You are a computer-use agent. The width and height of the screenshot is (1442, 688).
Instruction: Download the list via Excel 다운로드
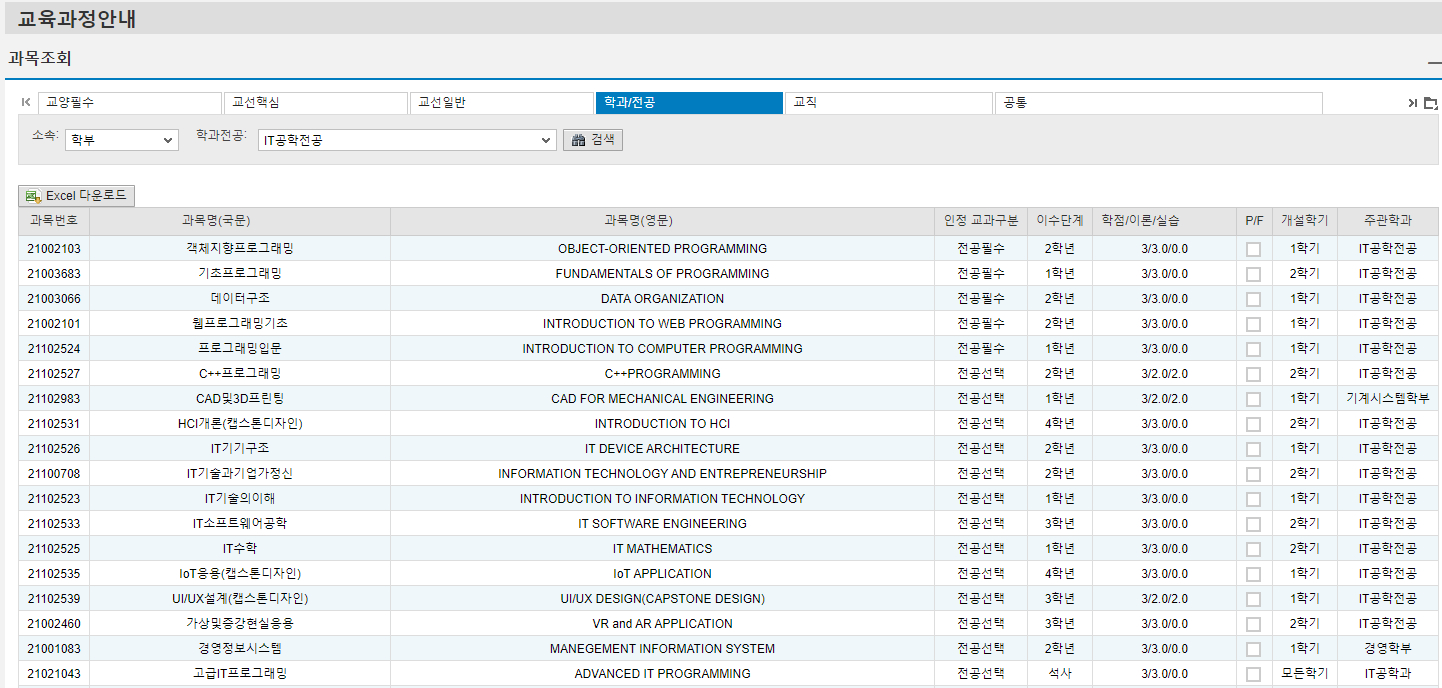pos(77,196)
